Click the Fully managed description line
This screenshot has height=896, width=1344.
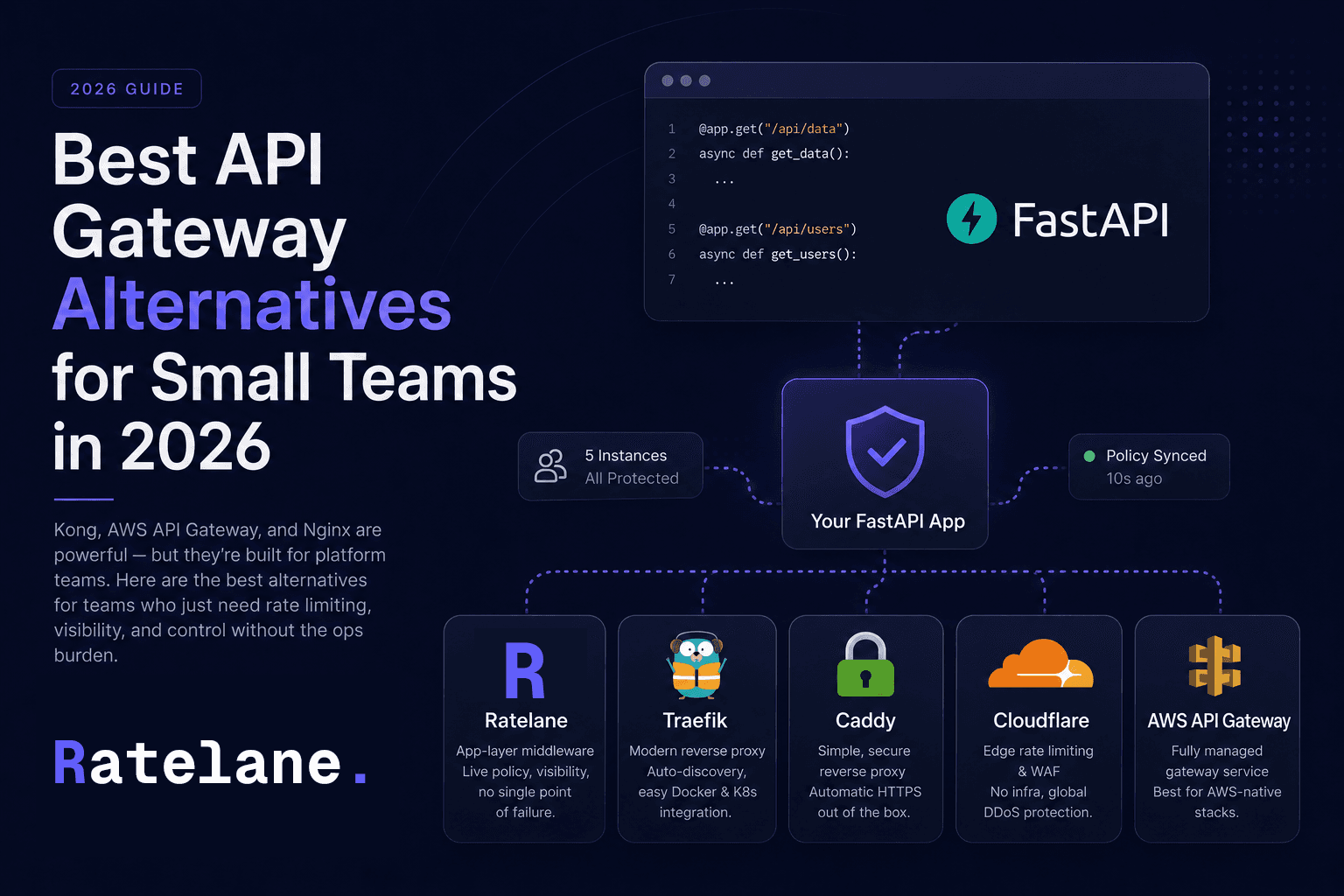tap(1217, 751)
